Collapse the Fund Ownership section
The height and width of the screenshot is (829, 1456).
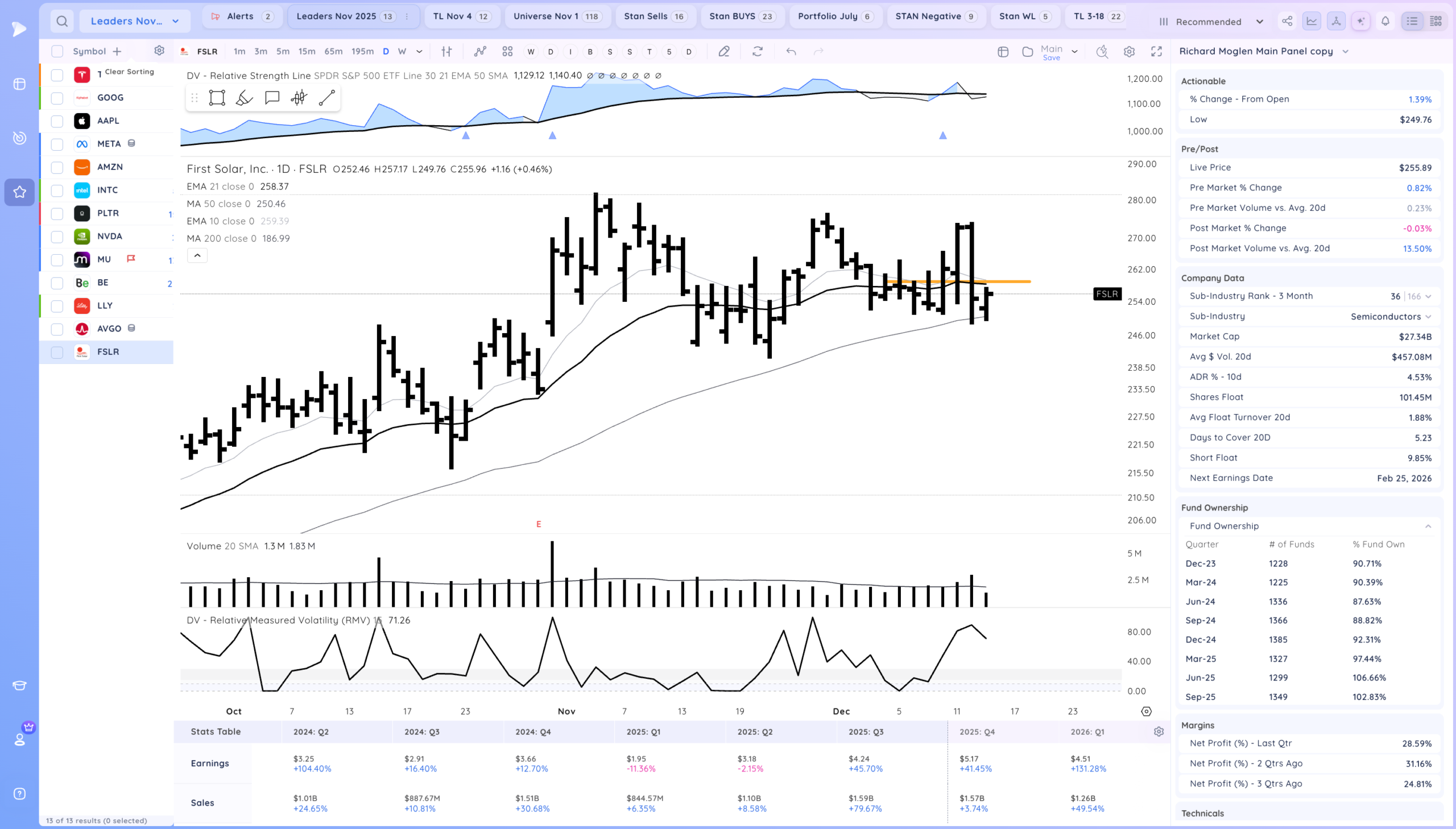[x=1428, y=526]
